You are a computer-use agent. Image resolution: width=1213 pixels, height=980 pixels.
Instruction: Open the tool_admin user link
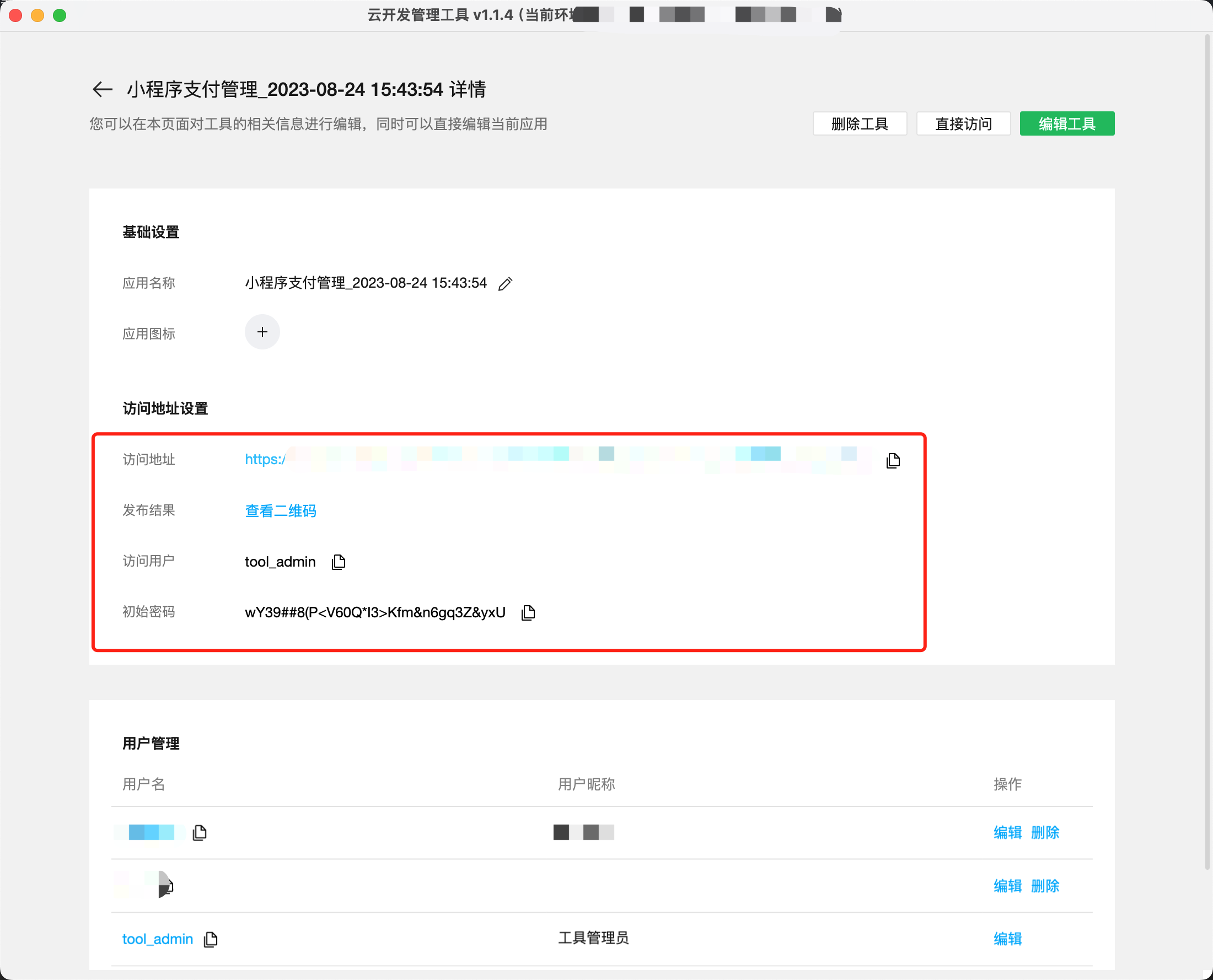click(158, 939)
